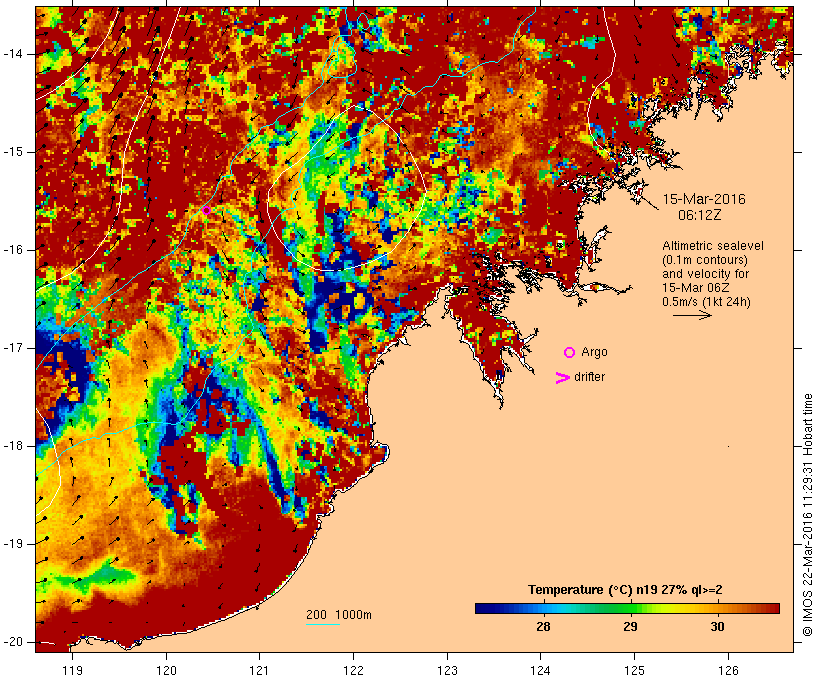
Task: Click the 122 longitude axis label
Action: [x=353, y=671]
